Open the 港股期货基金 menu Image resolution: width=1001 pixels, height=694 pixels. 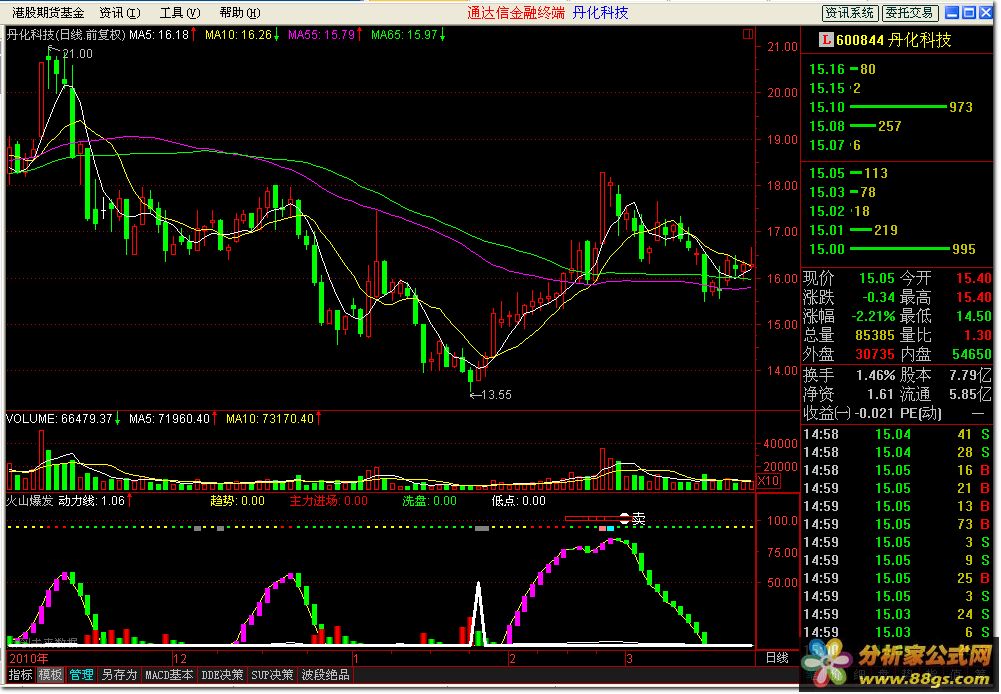pos(48,13)
